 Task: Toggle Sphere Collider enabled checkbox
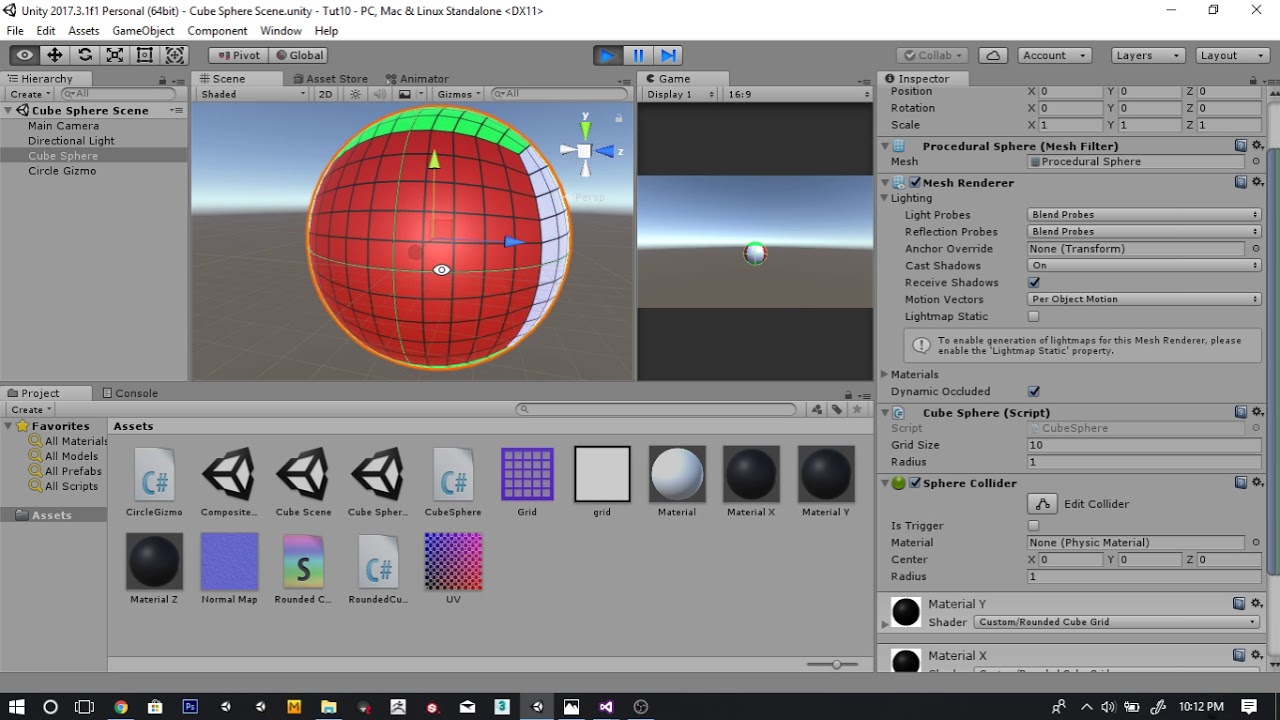click(x=915, y=483)
